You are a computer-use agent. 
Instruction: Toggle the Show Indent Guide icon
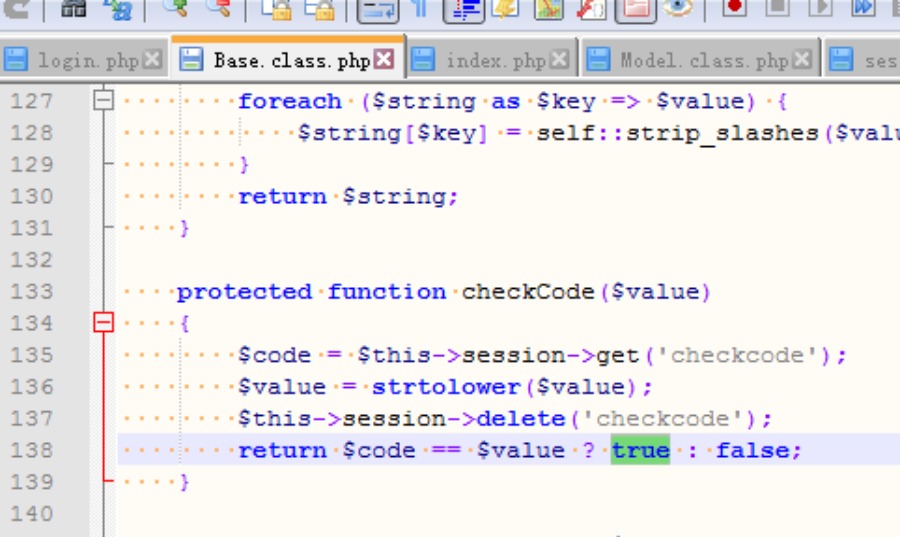click(x=464, y=9)
